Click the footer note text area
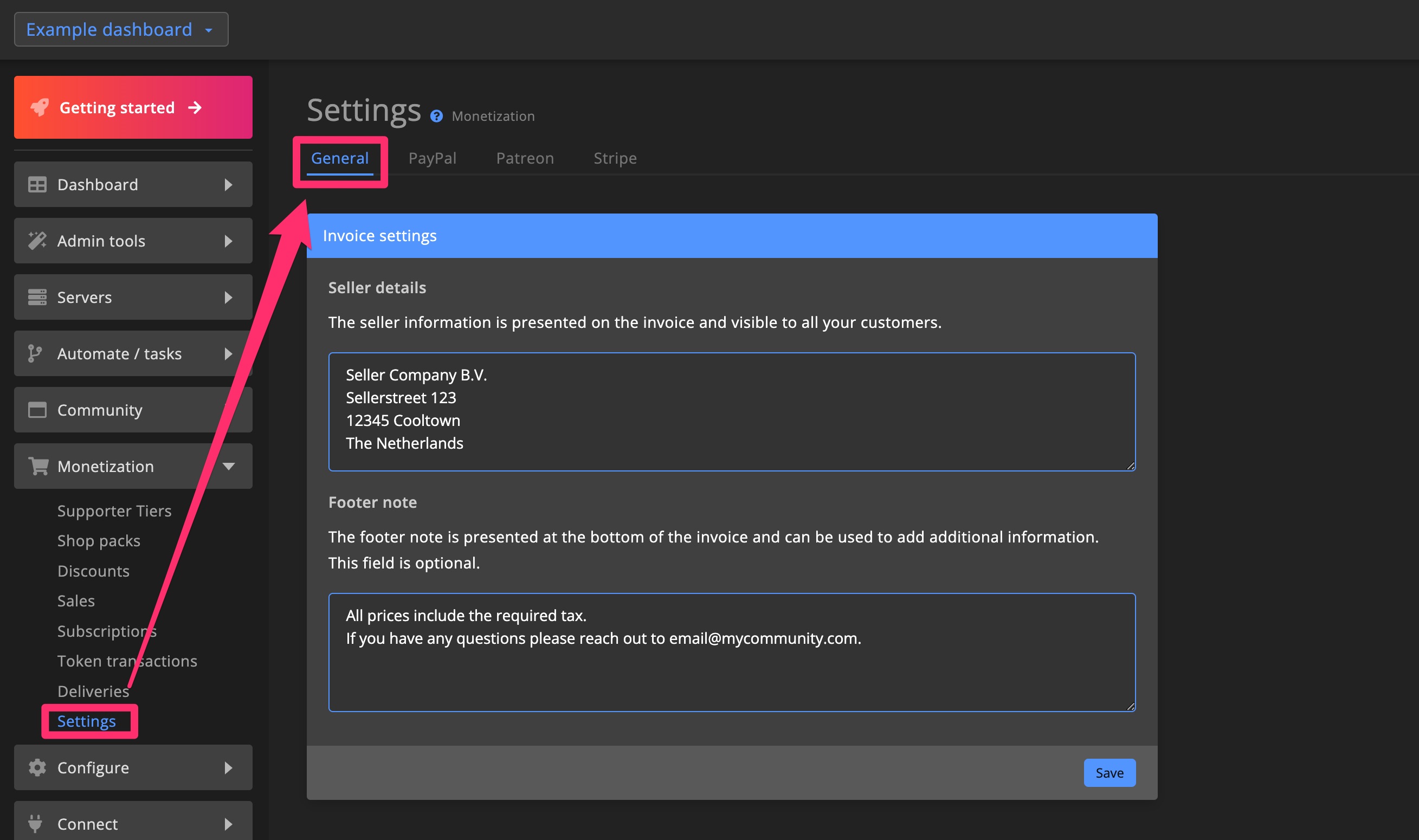Screen dimensions: 1419x840 click(731, 652)
